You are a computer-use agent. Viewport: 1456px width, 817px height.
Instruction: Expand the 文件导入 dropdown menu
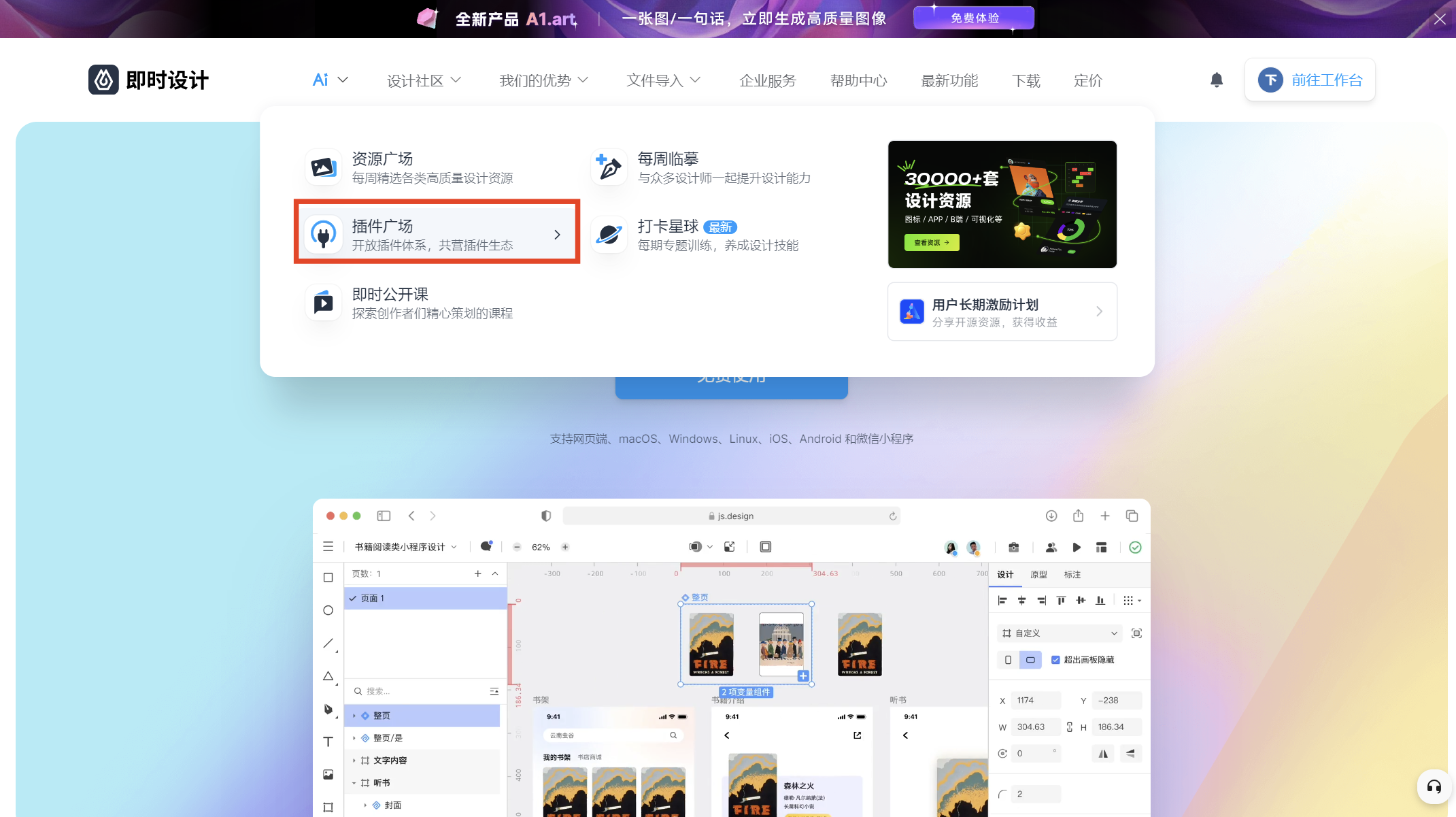click(x=665, y=80)
